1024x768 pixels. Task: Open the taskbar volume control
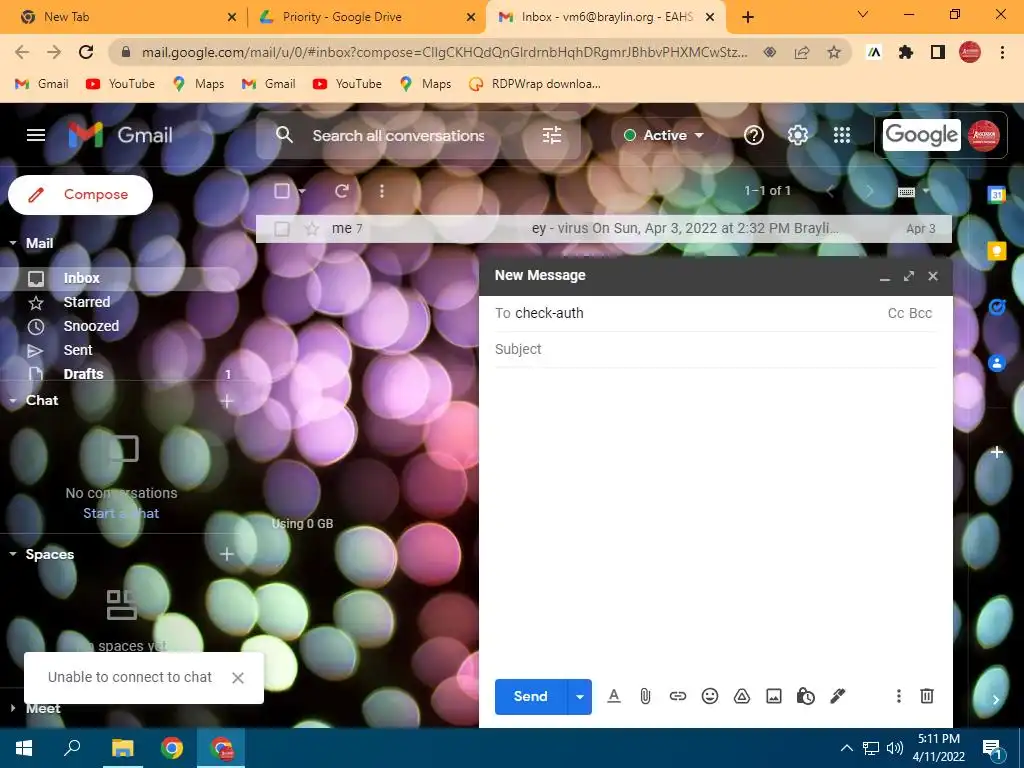895,748
